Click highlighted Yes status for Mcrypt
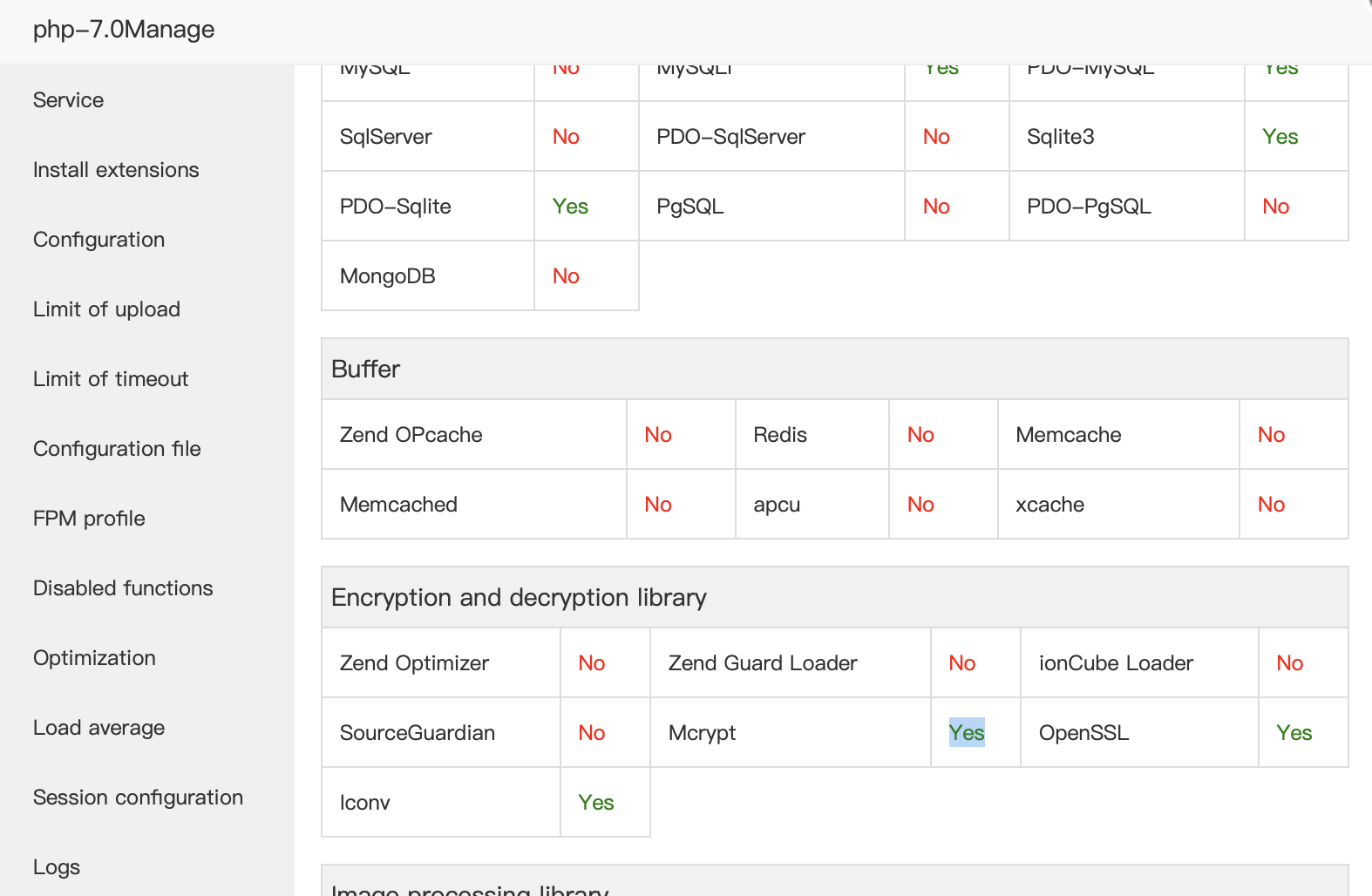 coord(967,733)
